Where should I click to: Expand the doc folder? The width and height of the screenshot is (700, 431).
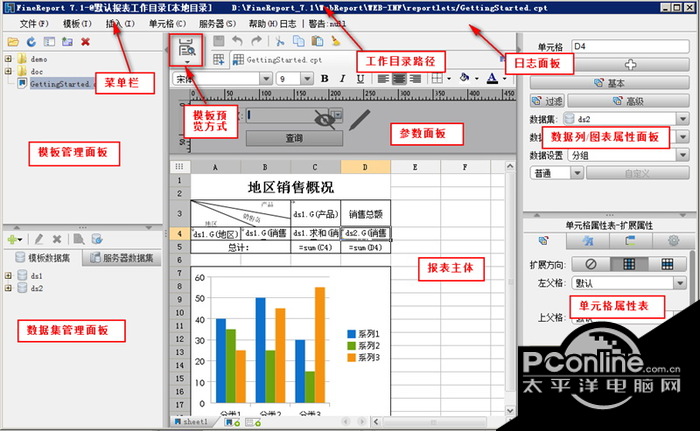click(8, 71)
